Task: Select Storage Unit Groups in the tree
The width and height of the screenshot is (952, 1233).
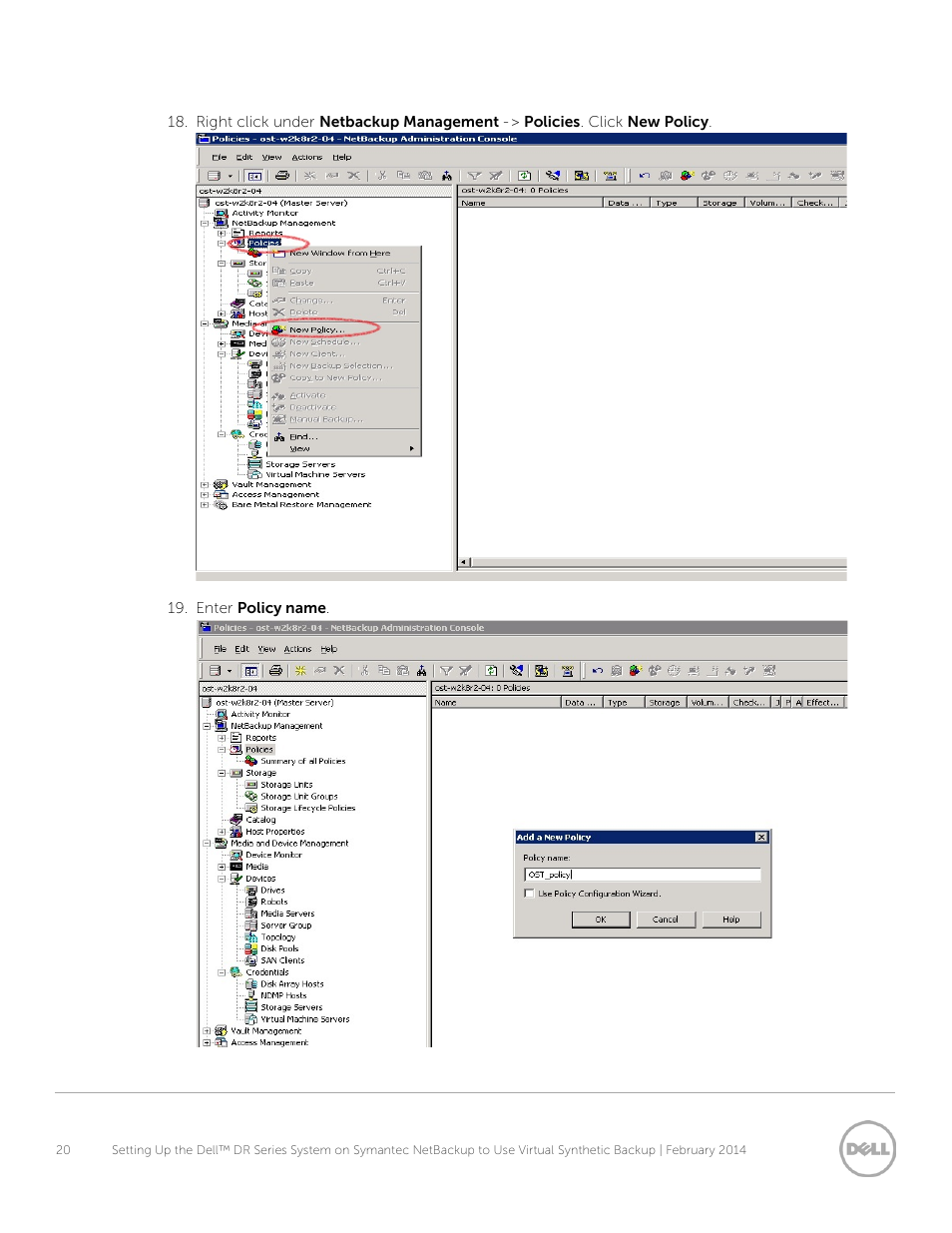Action: (x=299, y=797)
